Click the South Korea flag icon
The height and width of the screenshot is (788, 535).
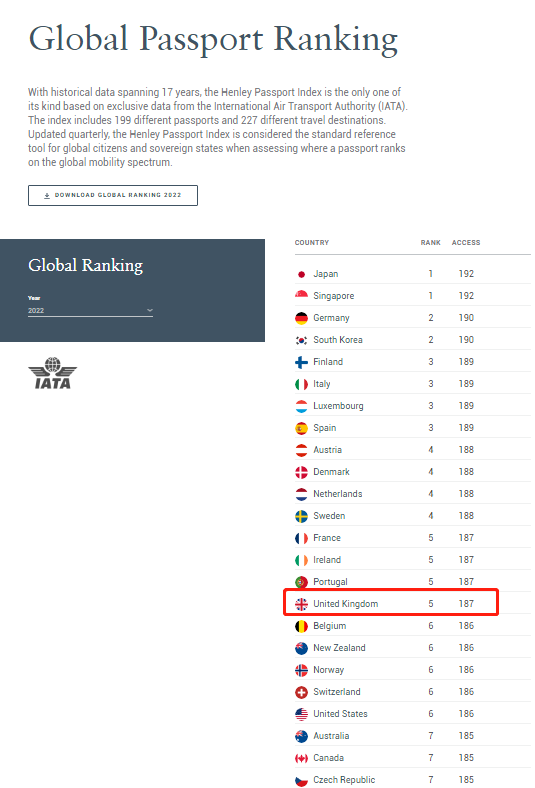point(301,340)
